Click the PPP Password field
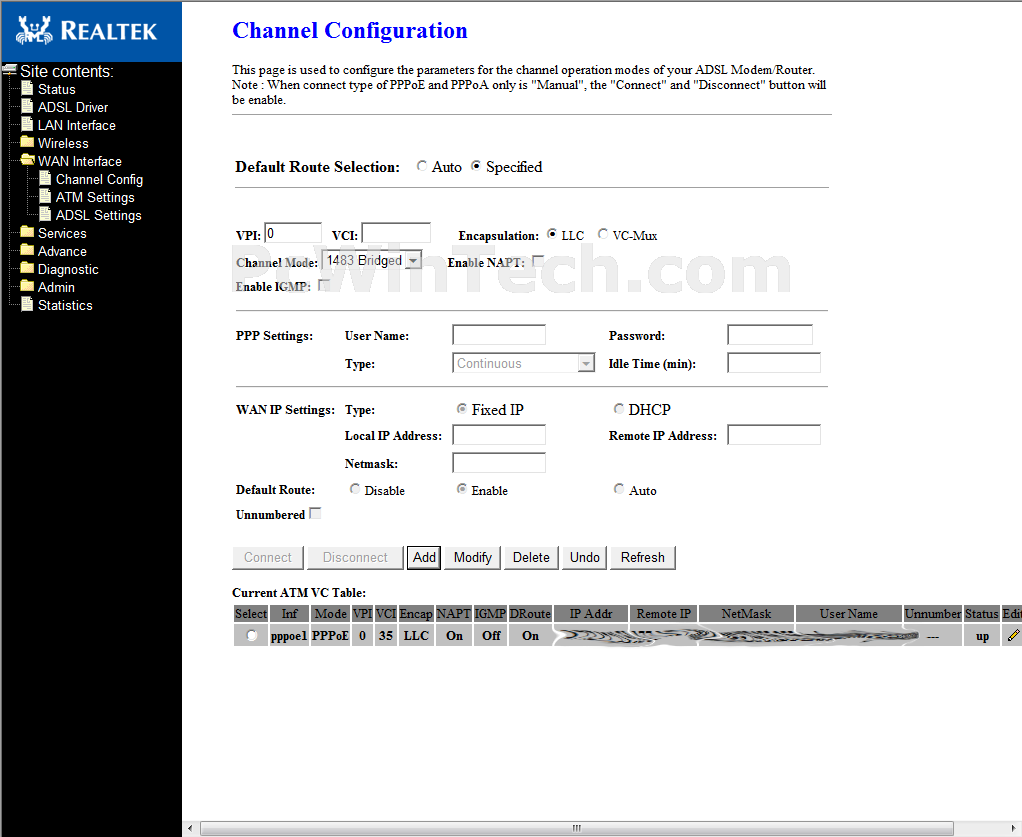The width and height of the screenshot is (1022, 837). click(x=770, y=335)
